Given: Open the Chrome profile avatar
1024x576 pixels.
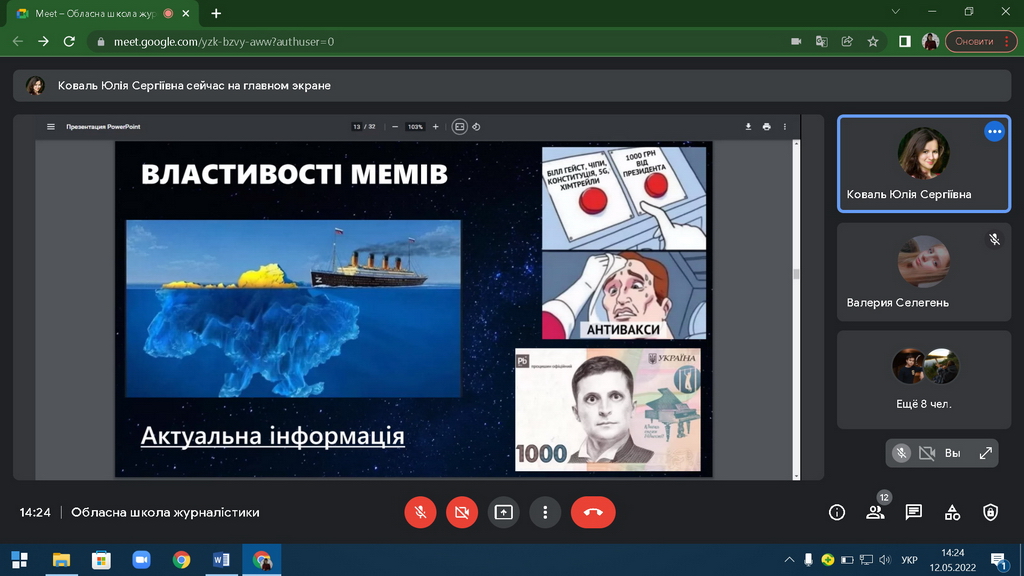Looking at the screenshot, I should coord(931,41).
